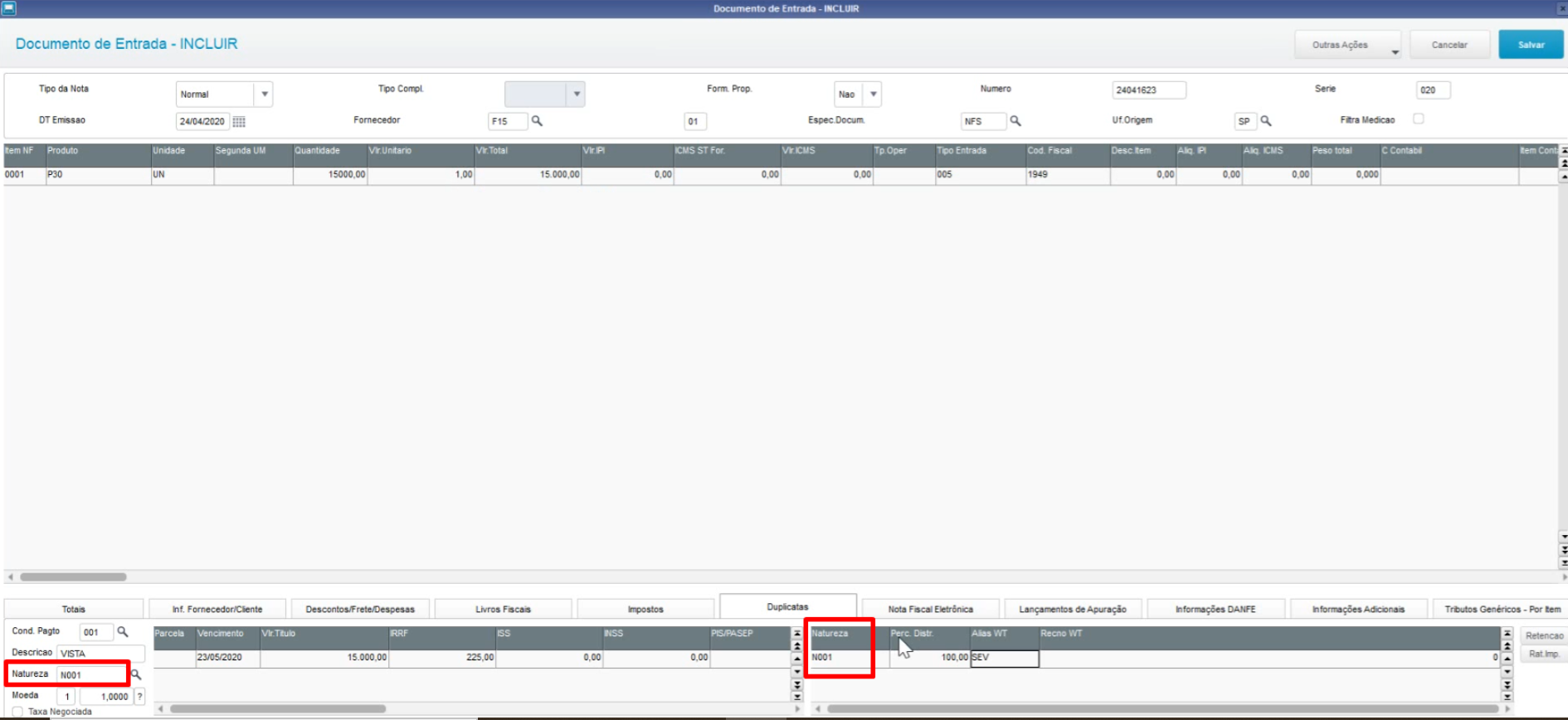Enable Taxa Negociada checkbox
Screen dimensions: 1568x720
click(x=17, y=712)
